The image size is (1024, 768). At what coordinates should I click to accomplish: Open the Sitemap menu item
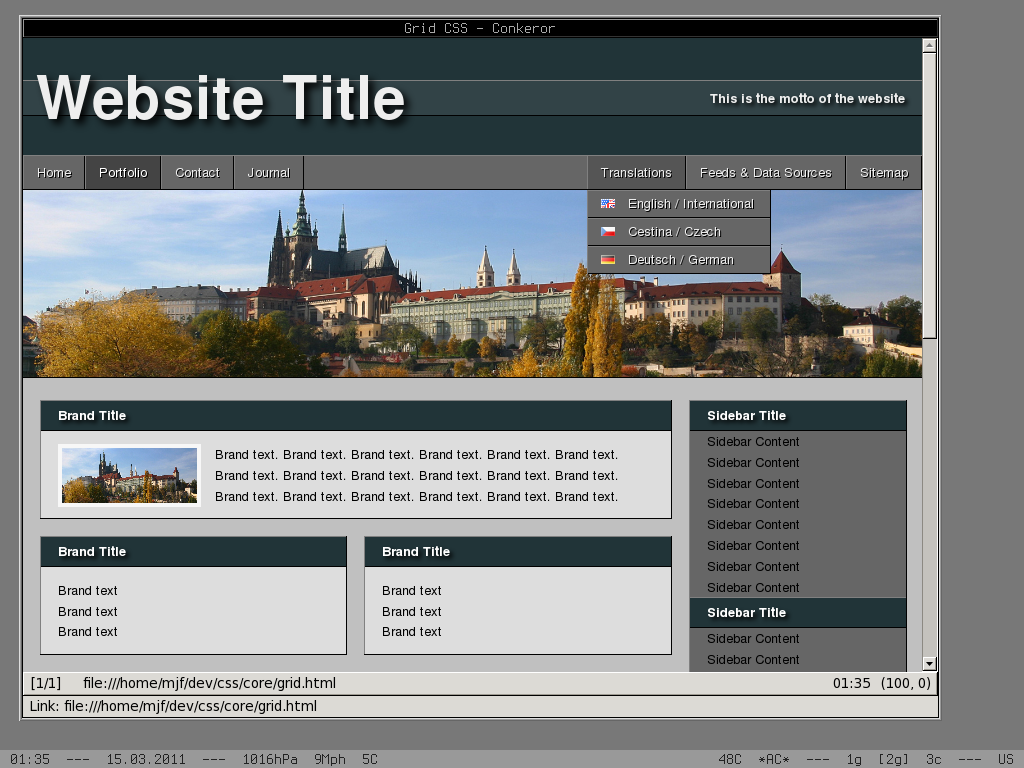(883, 173)
